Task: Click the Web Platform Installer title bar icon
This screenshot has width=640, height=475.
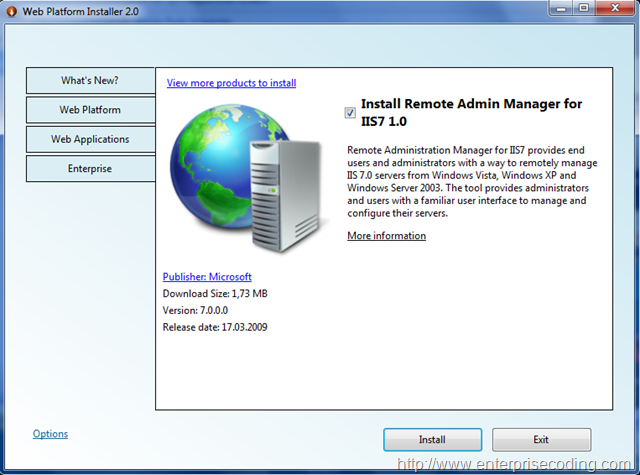Action: point(12,11)
